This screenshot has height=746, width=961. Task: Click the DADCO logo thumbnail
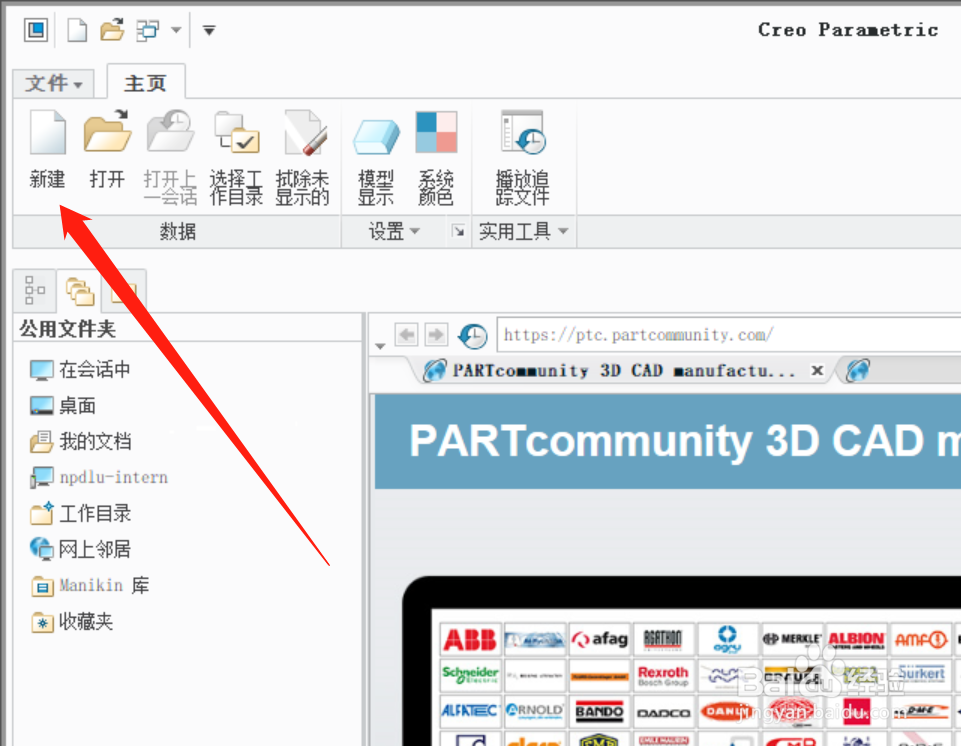pos(664,711)
